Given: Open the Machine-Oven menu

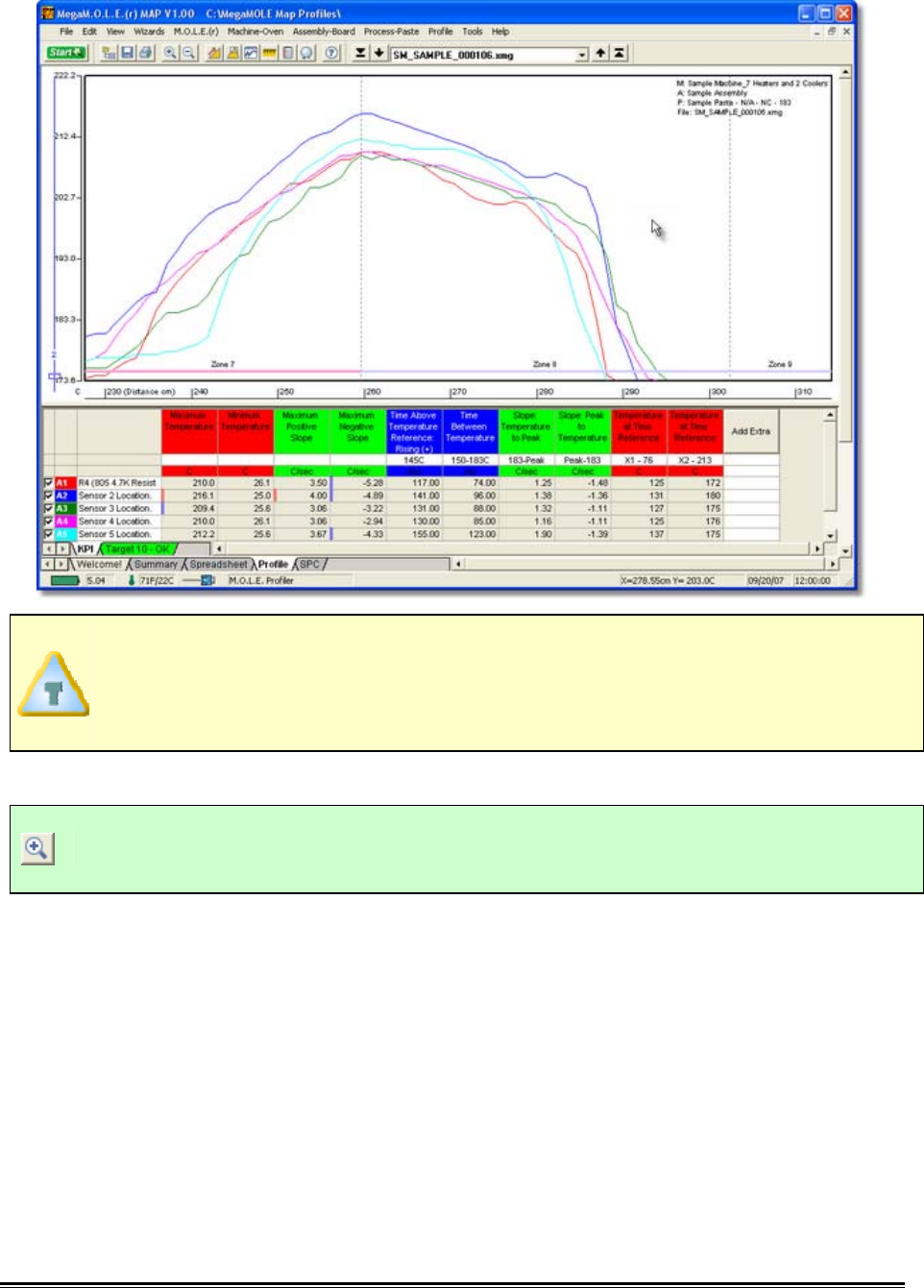Looking at the screenshot, I should (x=255, y=32).
